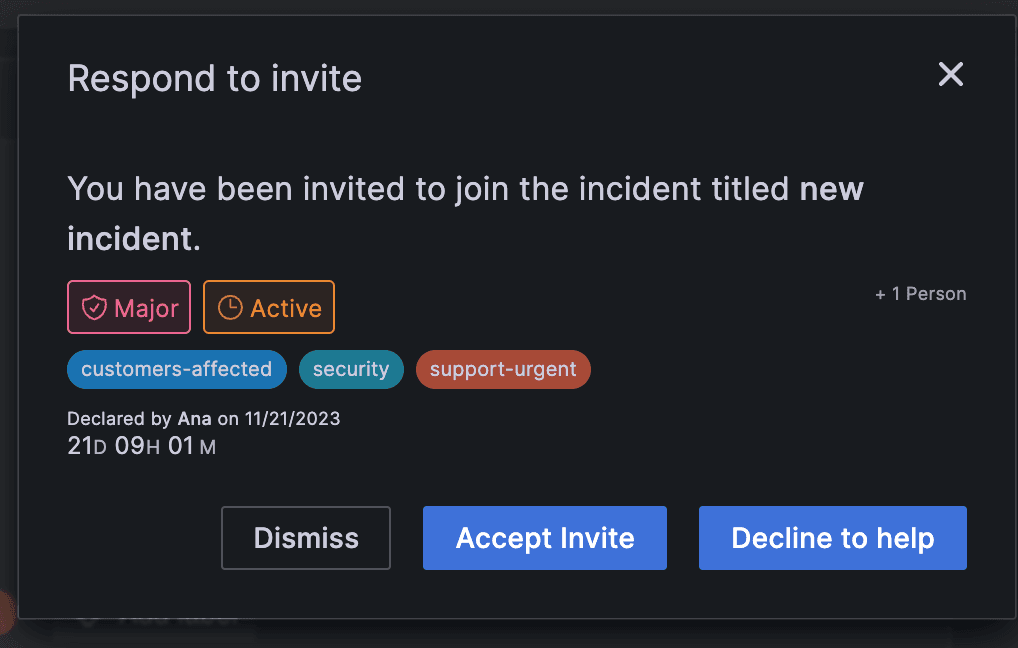Click the customers-affected tag

176,369
